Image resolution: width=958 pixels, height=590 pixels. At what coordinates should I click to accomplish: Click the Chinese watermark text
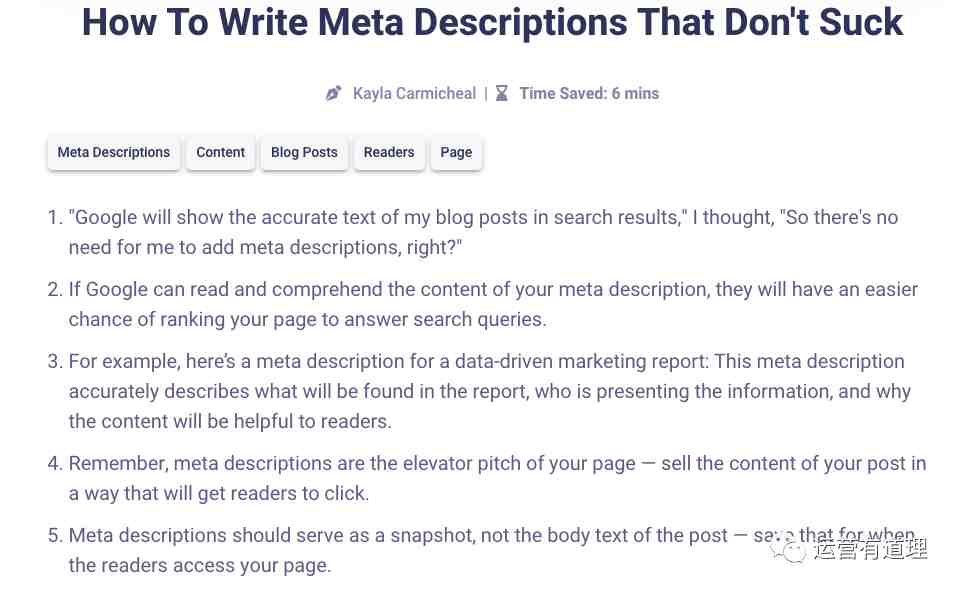pyautogui.click(x=871, y=550)
